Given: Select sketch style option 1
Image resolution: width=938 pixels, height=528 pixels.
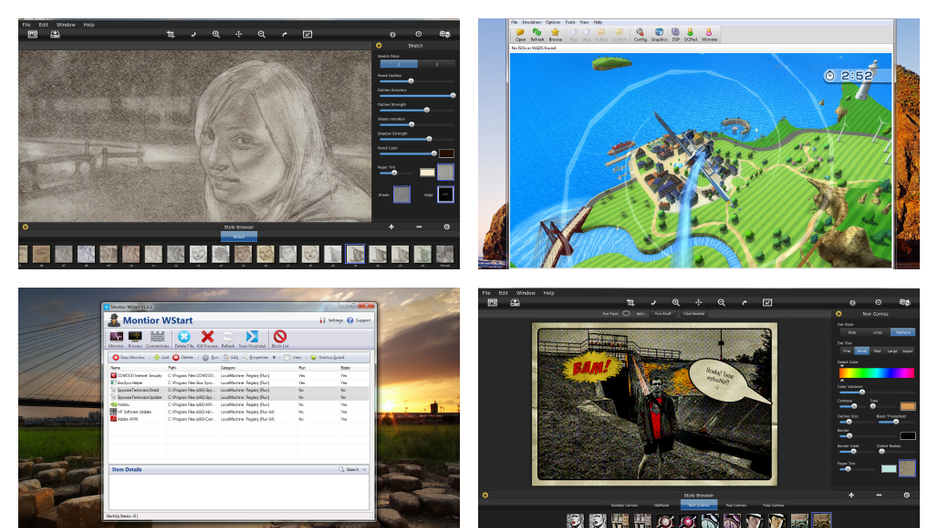Looking at the screenshot, I should point(398,64).
